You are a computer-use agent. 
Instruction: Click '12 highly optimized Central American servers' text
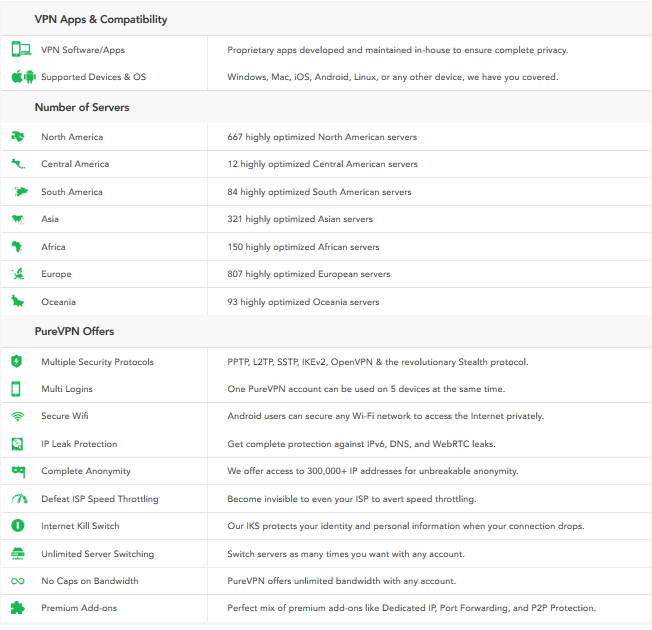click(x=322, y=164)
